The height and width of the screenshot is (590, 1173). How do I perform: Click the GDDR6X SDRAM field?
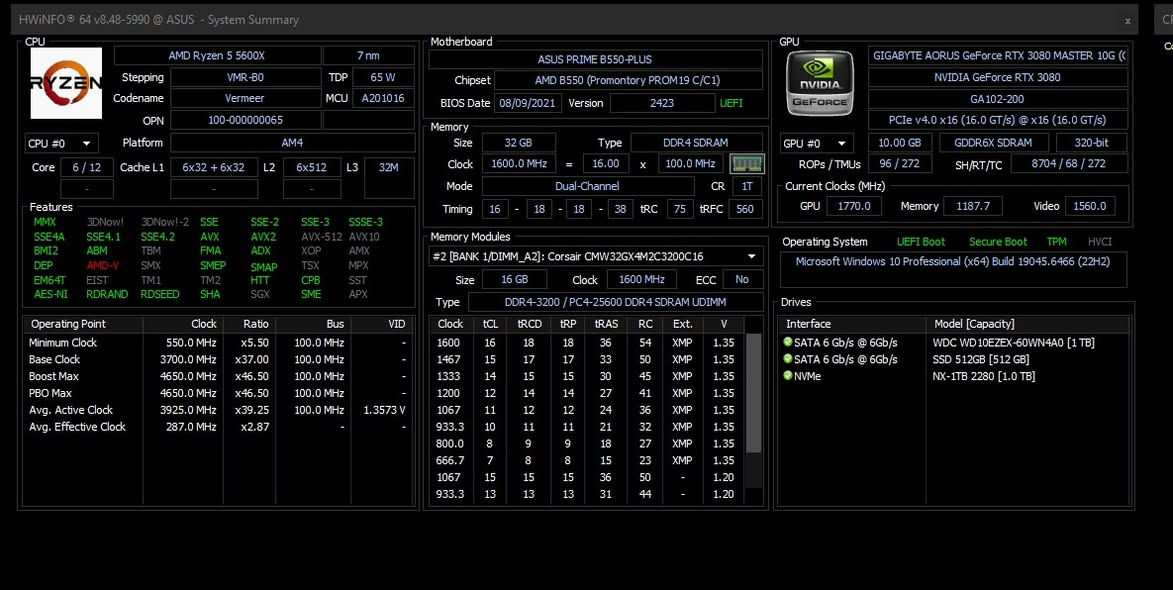click(993, 143)
